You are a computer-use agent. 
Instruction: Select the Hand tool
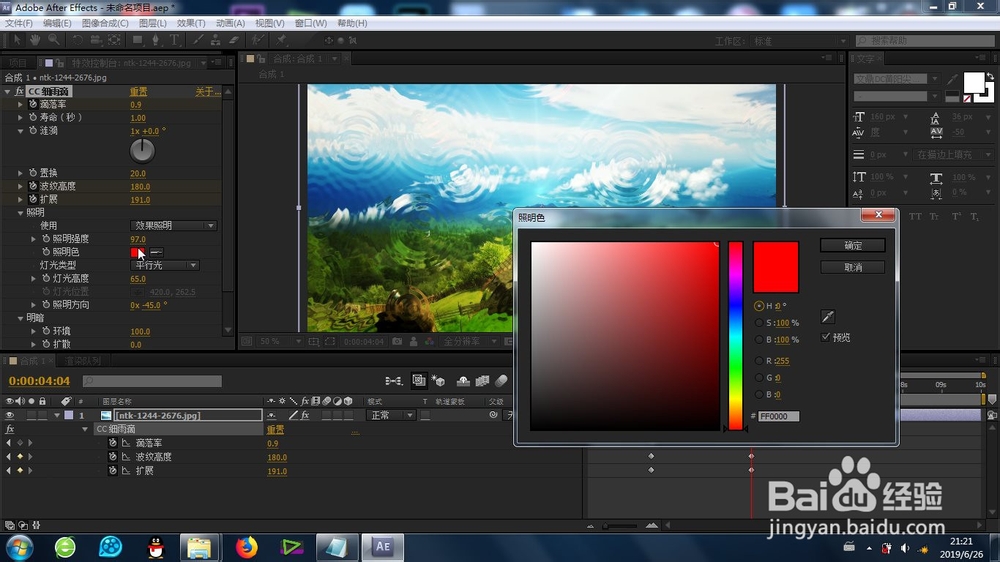tap(35, 40)
